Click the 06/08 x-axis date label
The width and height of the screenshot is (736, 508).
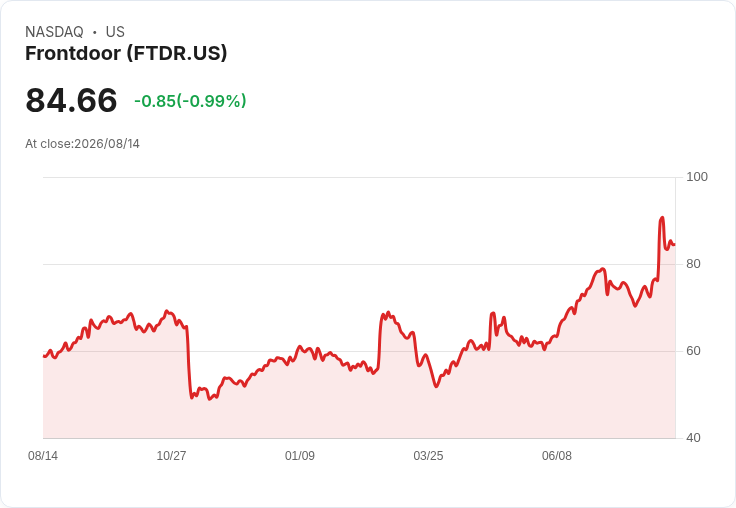tap(557, 456)
